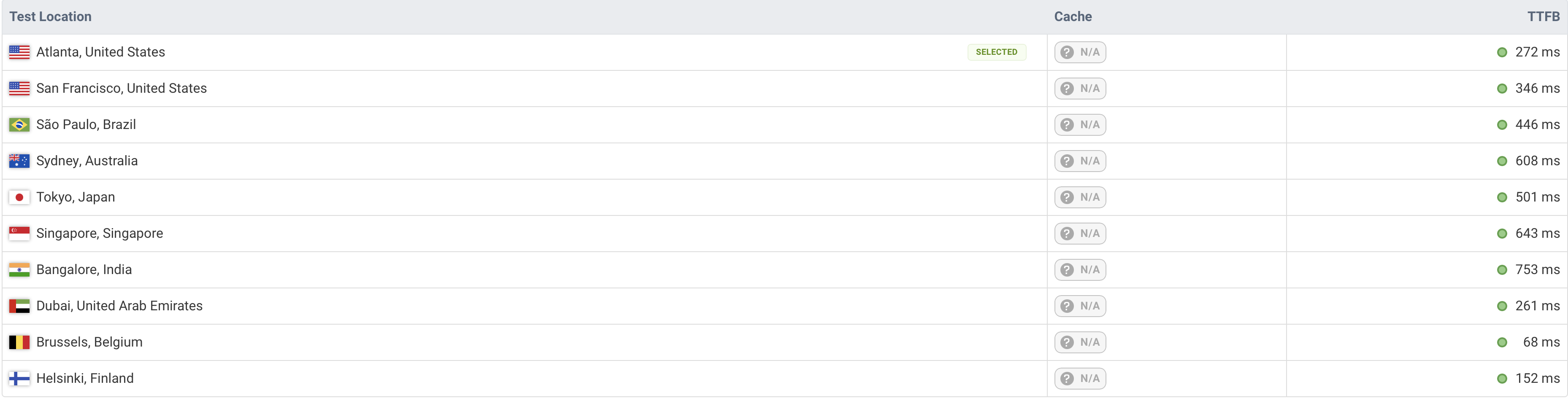Click the 753 ms TTFB value
The width and height of the screenshot is (1568, 398).
1537,269
